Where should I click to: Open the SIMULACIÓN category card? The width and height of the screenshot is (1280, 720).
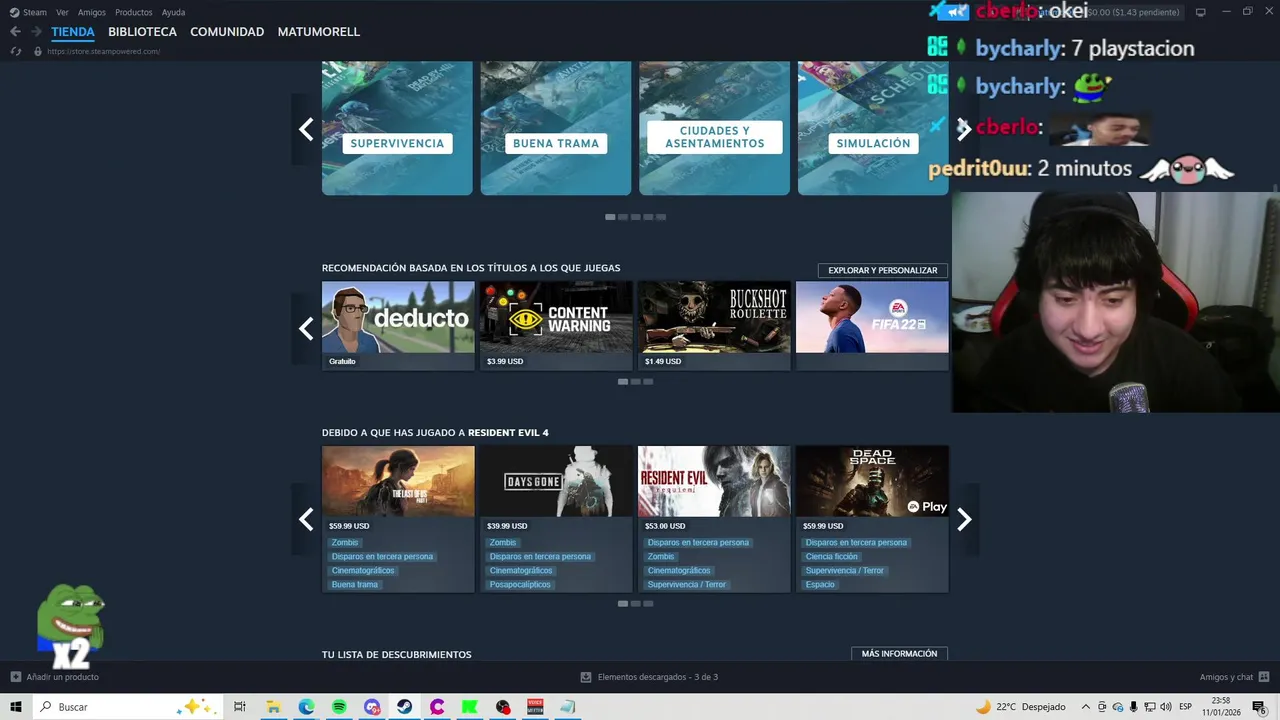[x=873, y=128]
